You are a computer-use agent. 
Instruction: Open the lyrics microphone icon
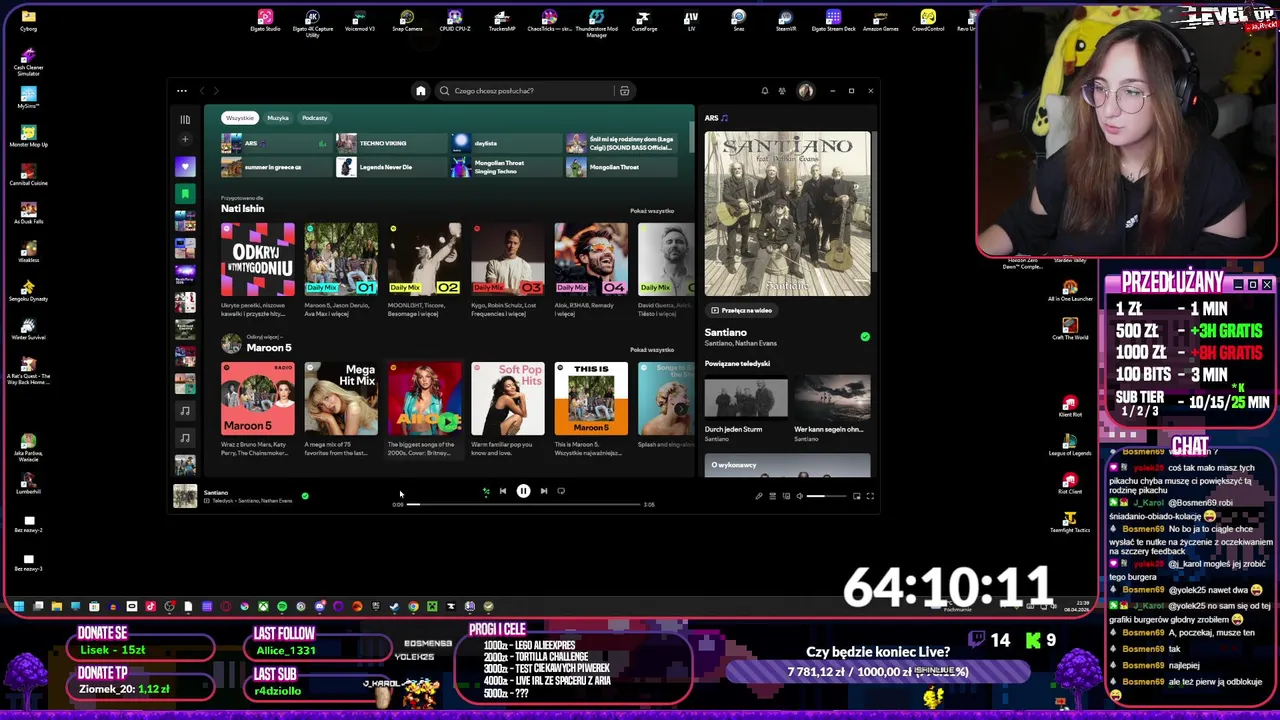[x=759, y=496]
